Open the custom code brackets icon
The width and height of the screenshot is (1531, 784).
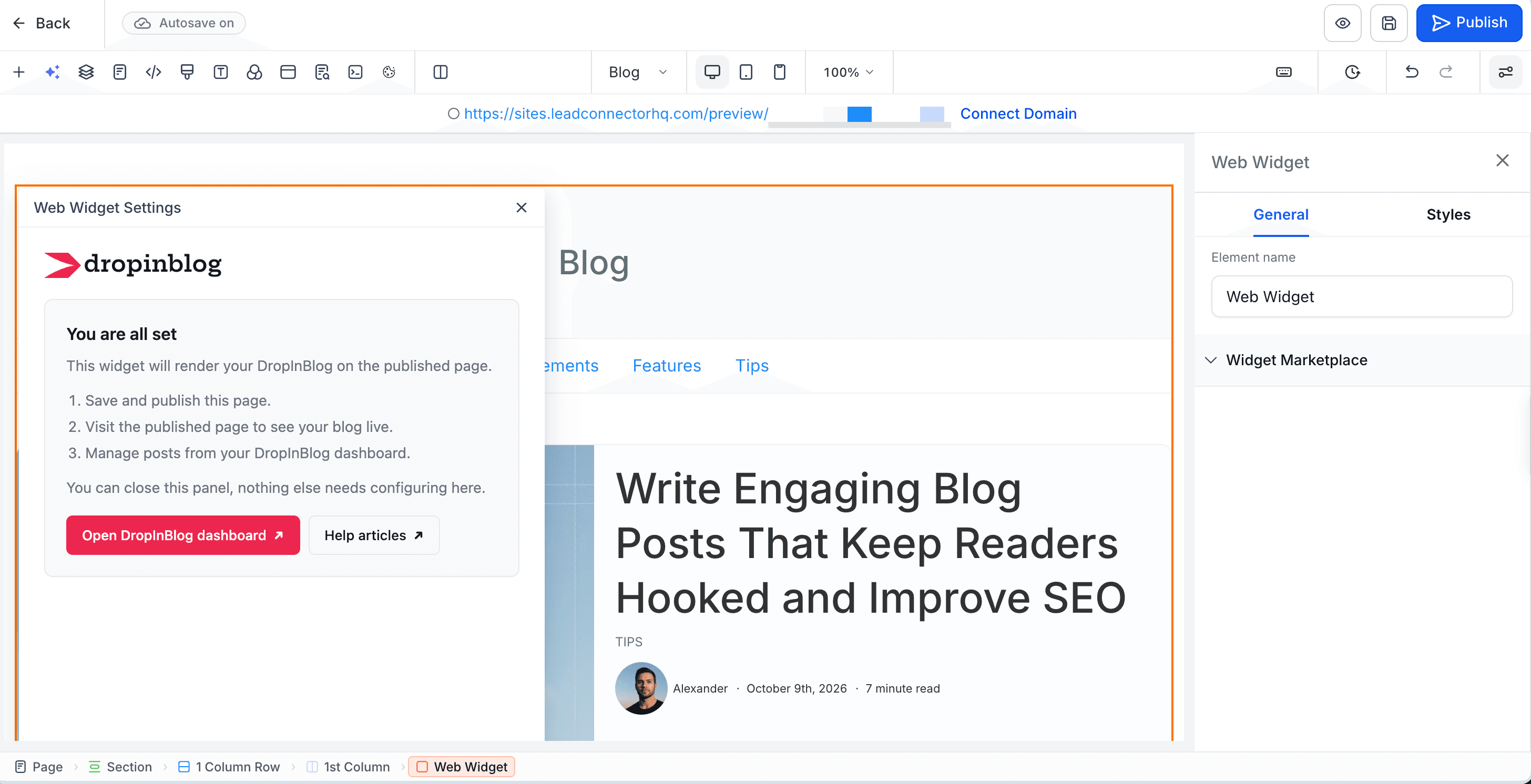pos(154,72)
